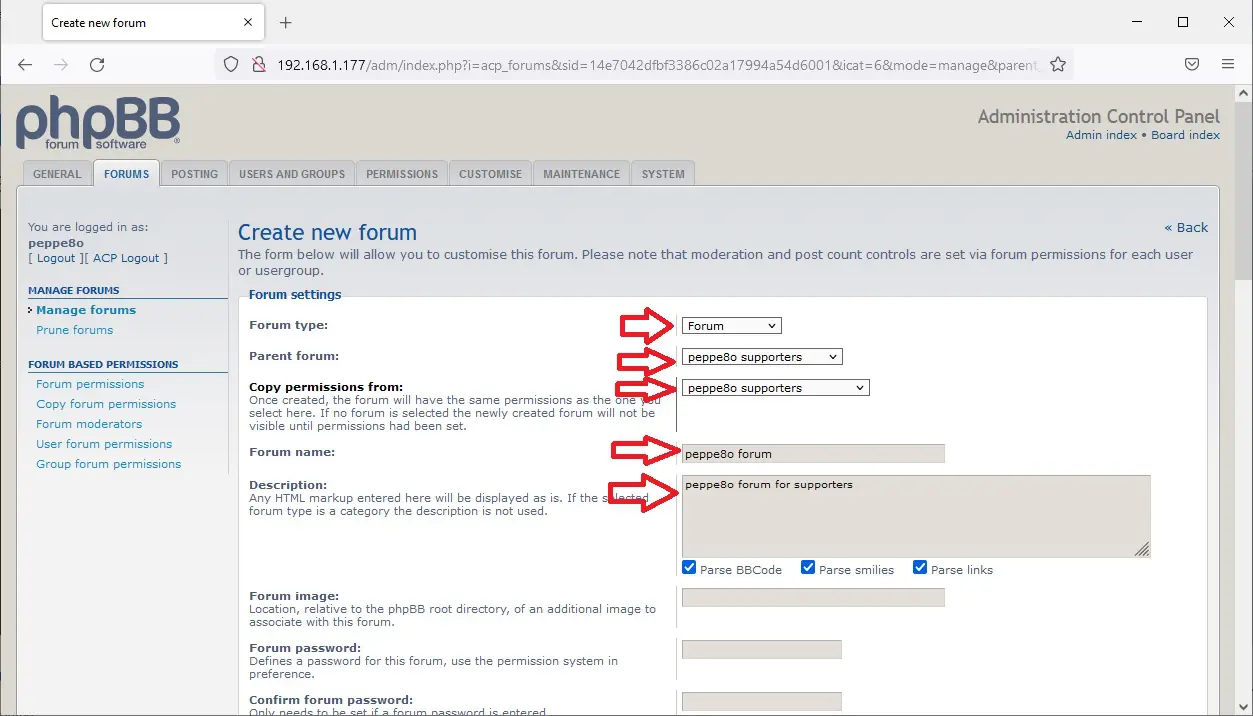Open the Forum type dropdown
This screenshot has height=716, width=1253.
pyautogui.click(x=732, y=326)
